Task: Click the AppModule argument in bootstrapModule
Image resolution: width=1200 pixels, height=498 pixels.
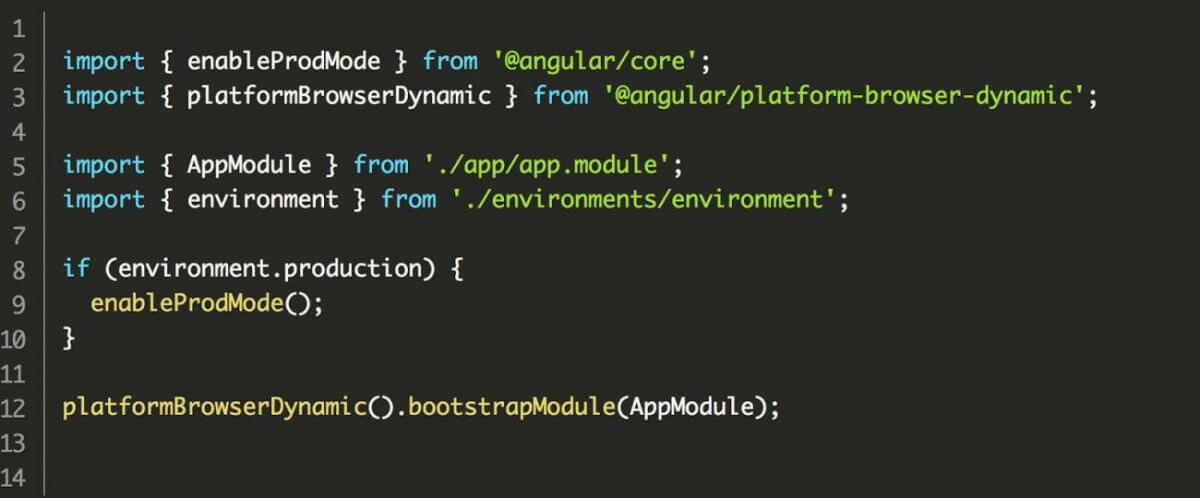Action: (x=677, y=408)
